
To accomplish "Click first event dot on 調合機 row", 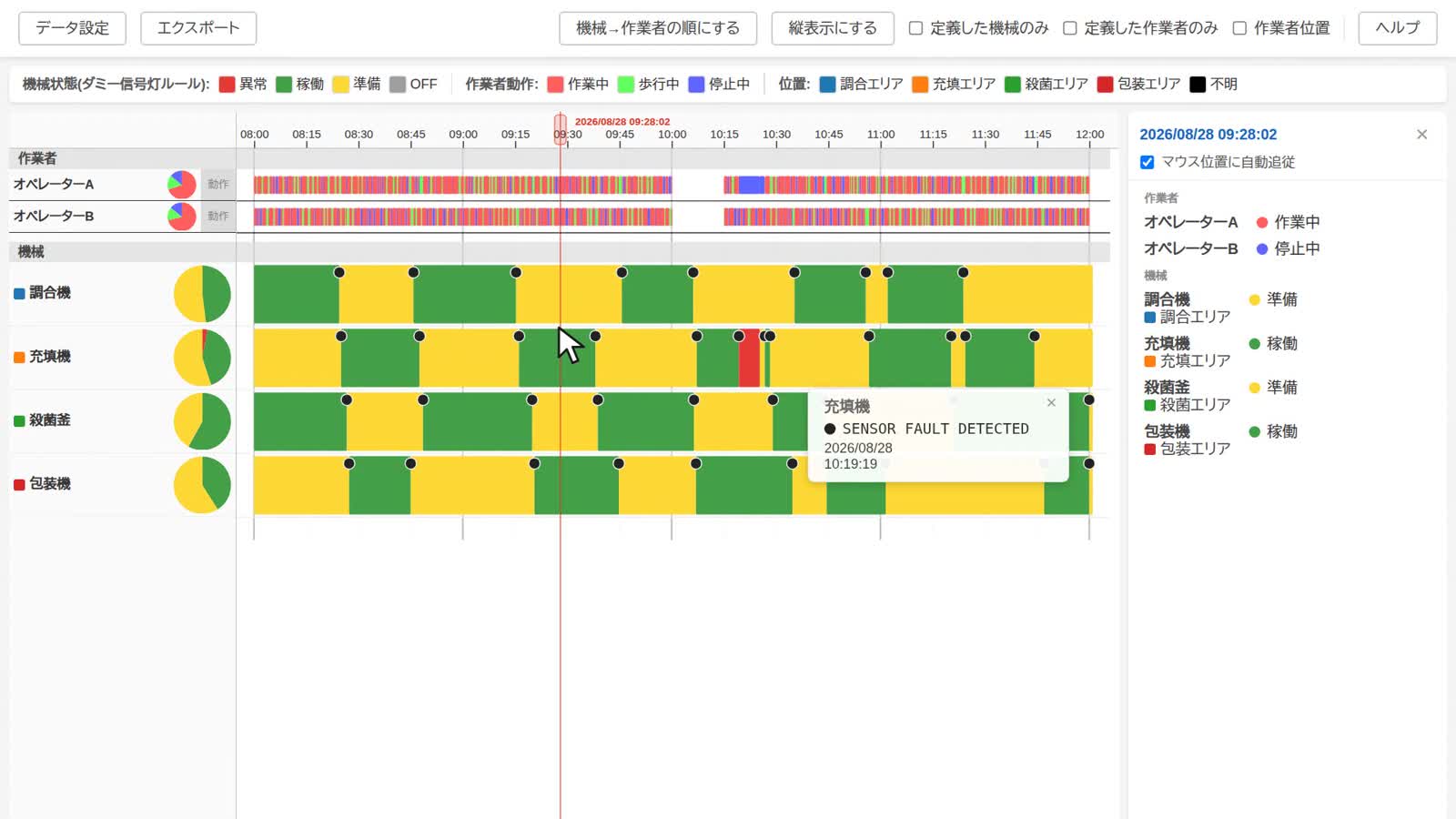I will (x=339, y=272).
